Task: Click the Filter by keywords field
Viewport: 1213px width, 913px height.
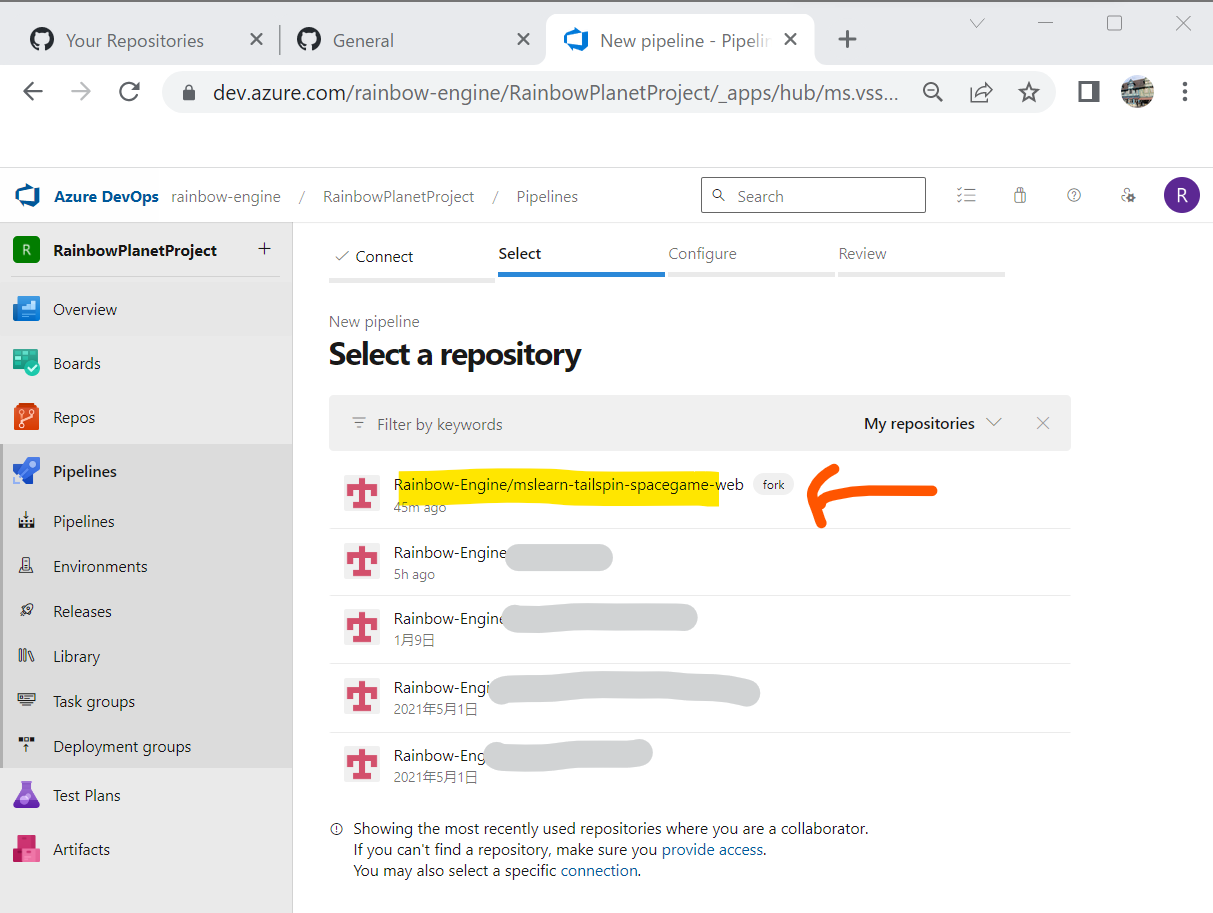Action: coord(600,424)
